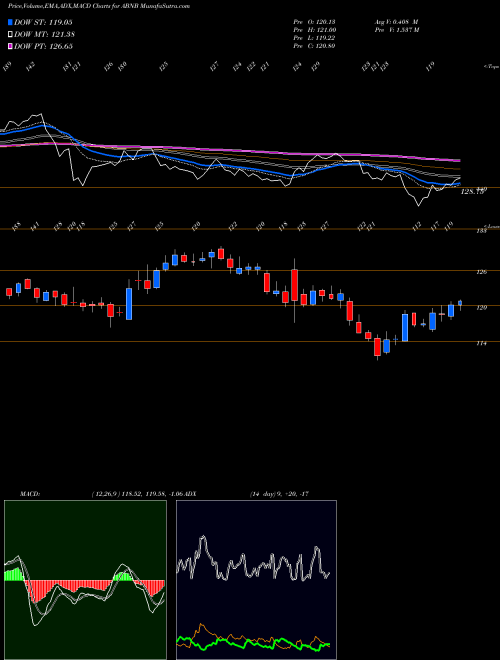Click the 'Pre C: 120.89' close value
Screen dimensions: 500x660
point(314,46)
